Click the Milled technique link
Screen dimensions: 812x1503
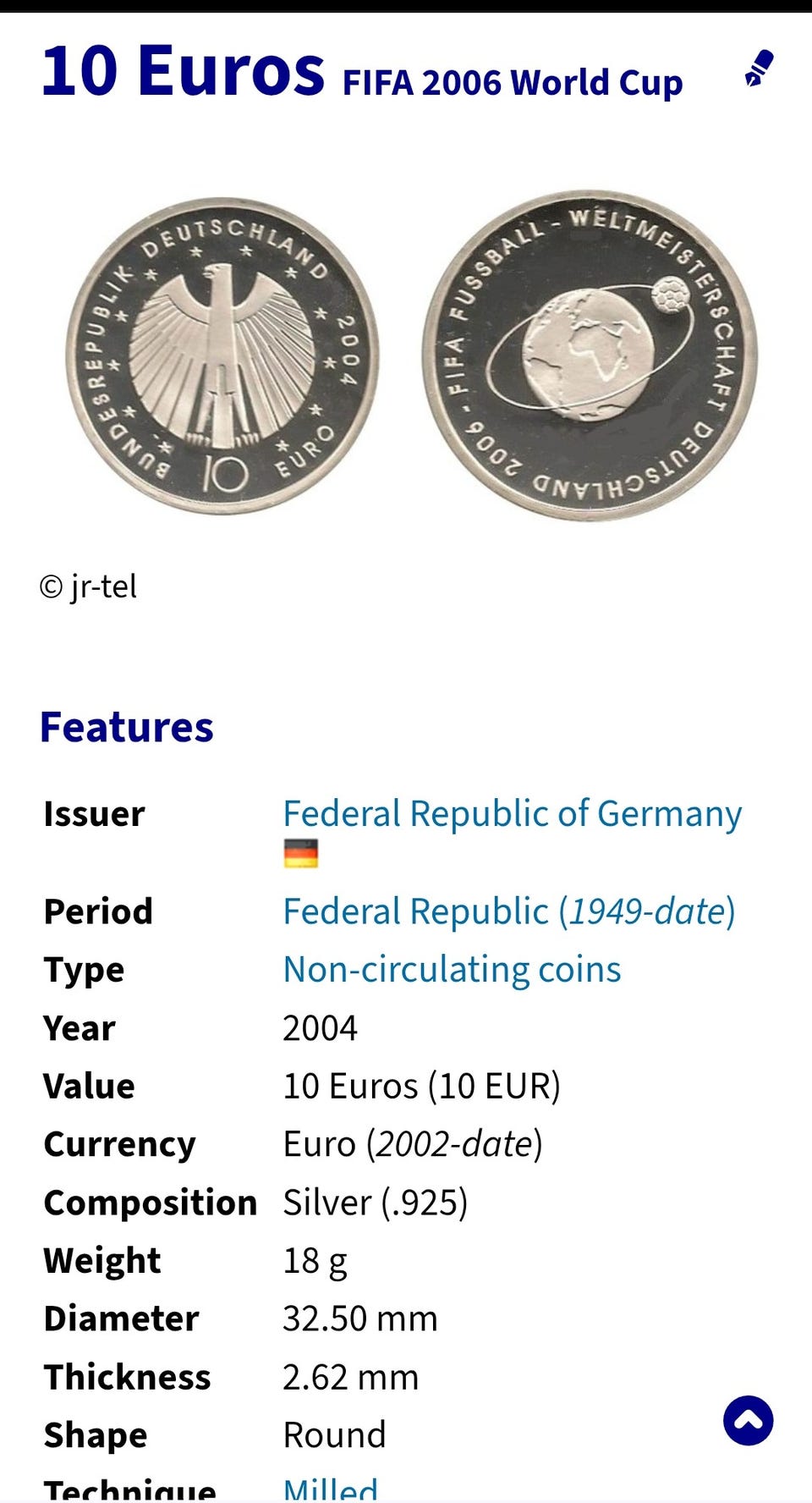(x=330, y=1488)
